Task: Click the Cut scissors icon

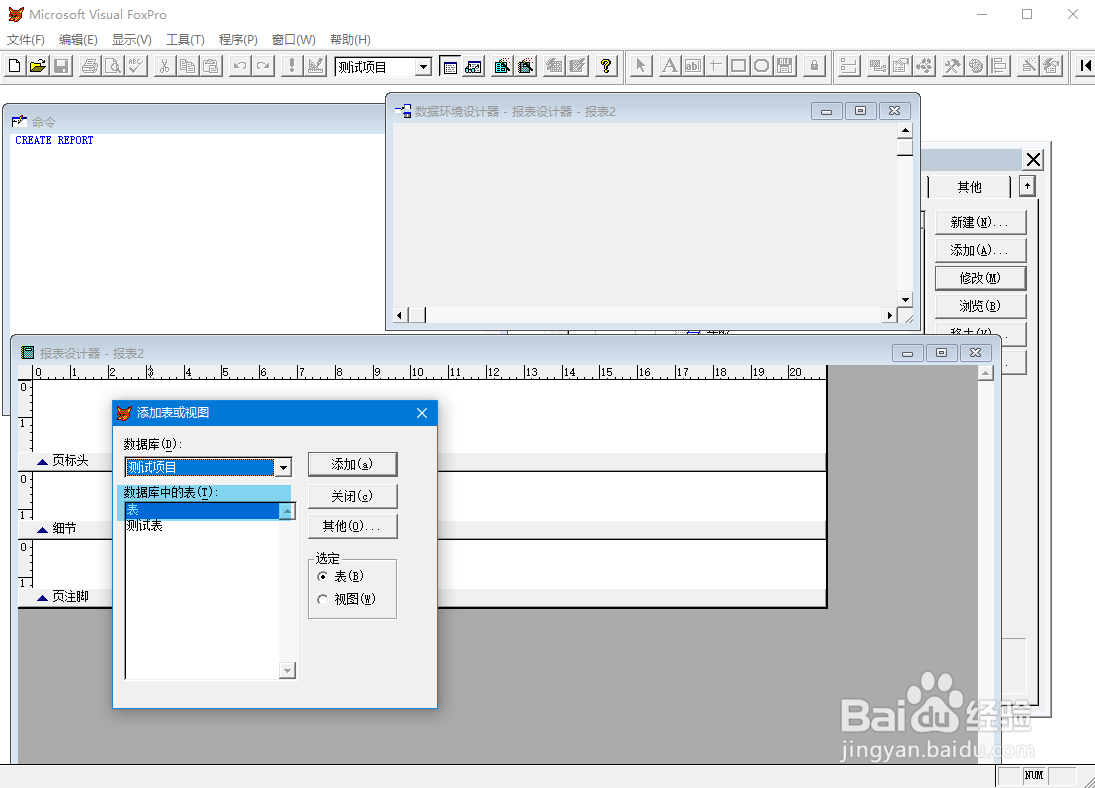Action: [164, 66]
